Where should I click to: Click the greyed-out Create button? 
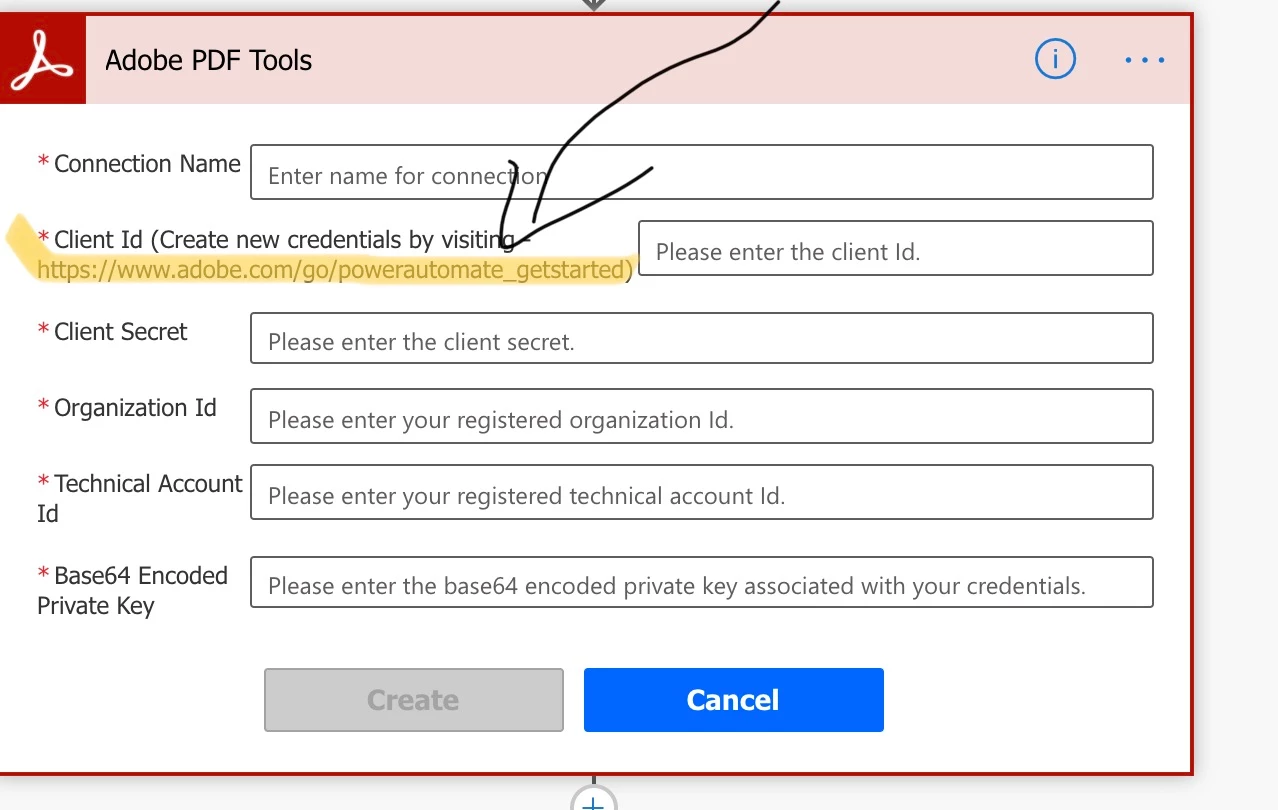pos(414,700)
